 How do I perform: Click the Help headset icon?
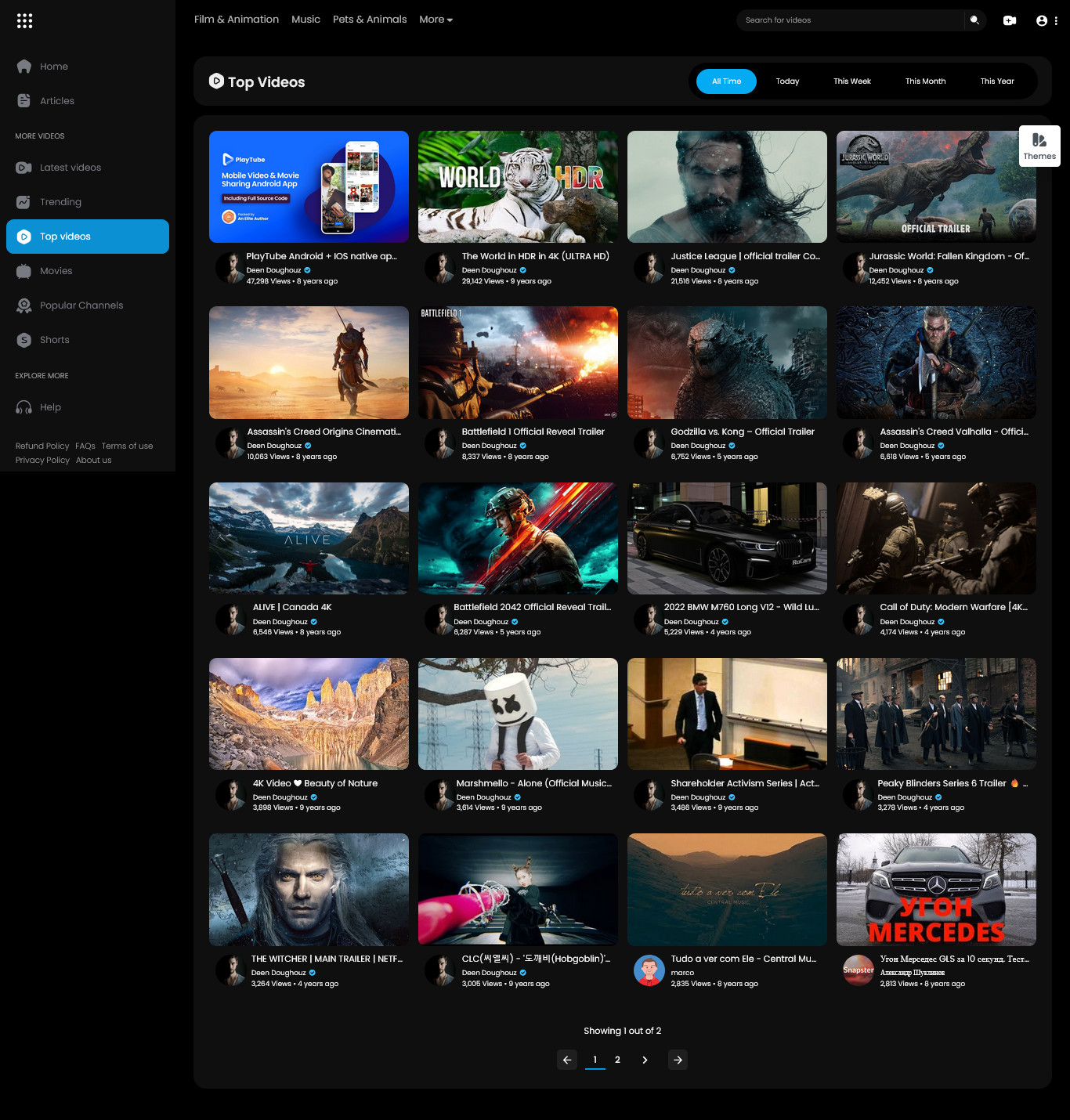pyautogui.click(x=24, y=407)
